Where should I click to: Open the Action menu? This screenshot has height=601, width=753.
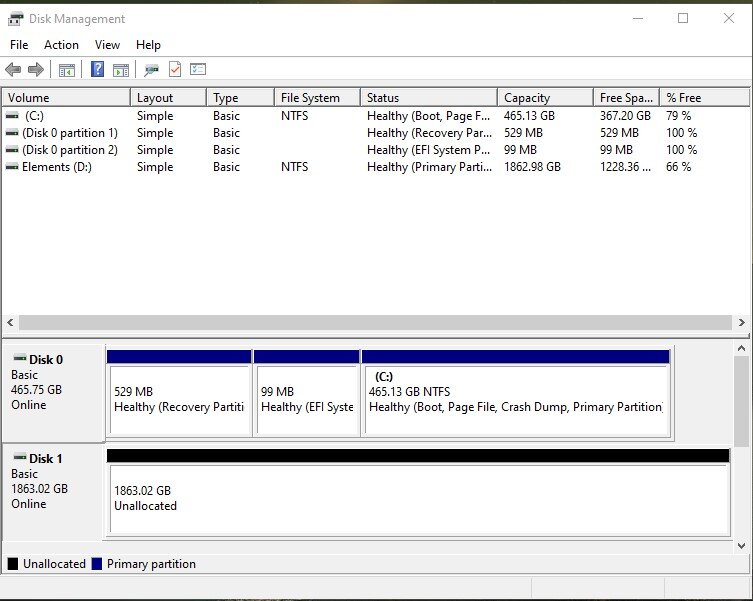(x=61, y=45)
